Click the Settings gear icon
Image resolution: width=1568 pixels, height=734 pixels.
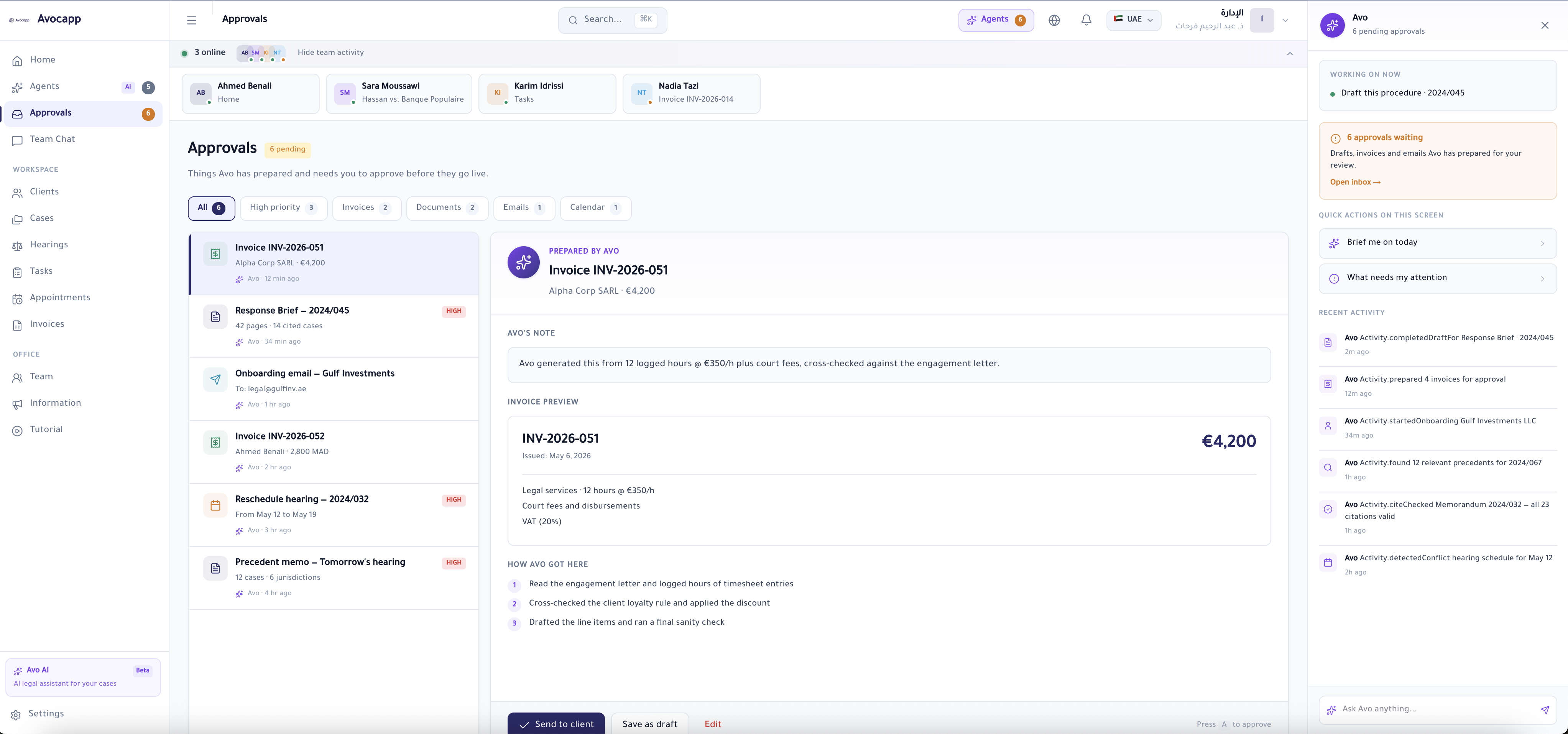click(16, 714)
